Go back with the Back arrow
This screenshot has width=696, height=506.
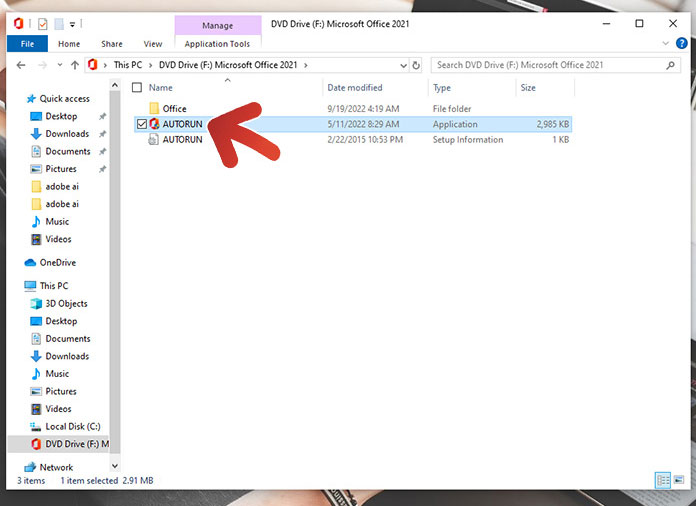21,65
